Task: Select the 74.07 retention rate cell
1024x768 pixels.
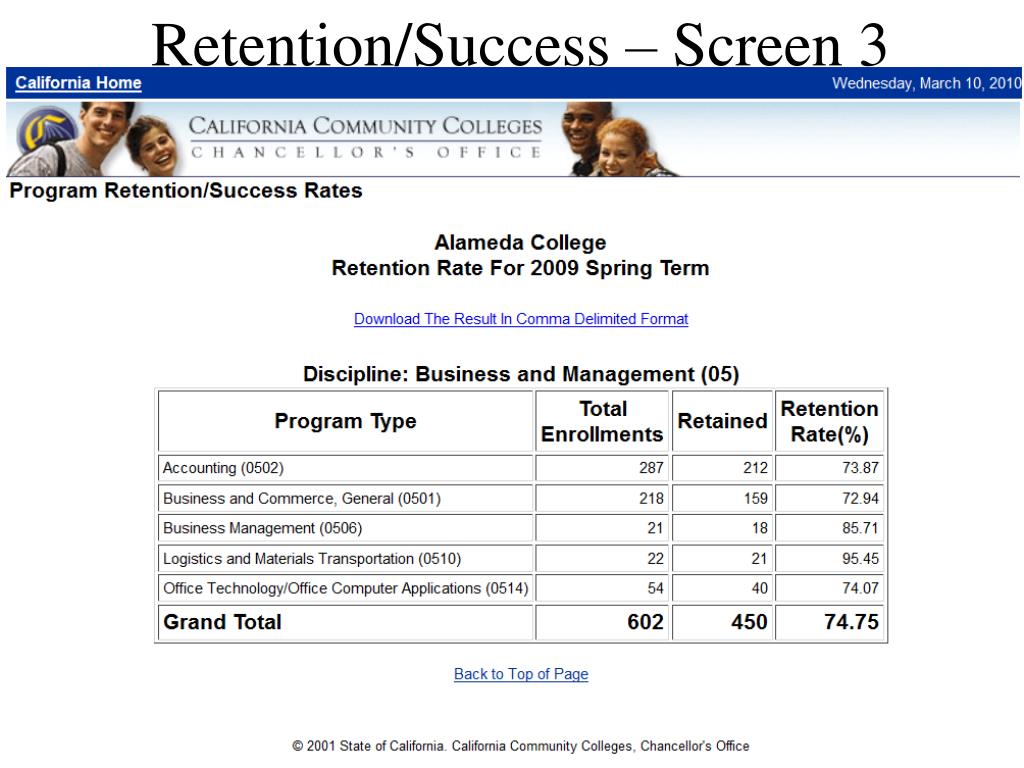Action: tap(829, 588)
